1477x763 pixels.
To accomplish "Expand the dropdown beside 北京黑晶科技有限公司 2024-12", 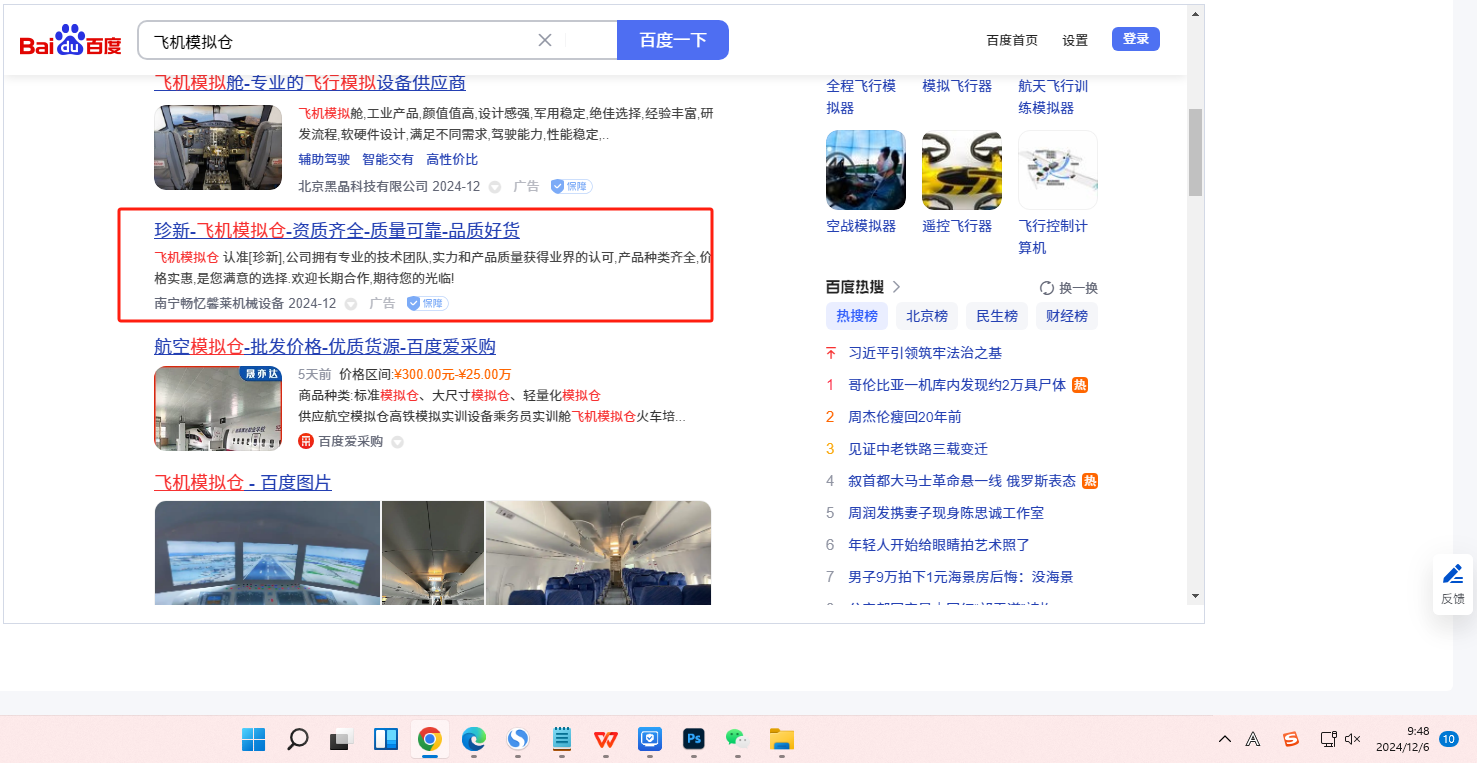I will 494,187.
